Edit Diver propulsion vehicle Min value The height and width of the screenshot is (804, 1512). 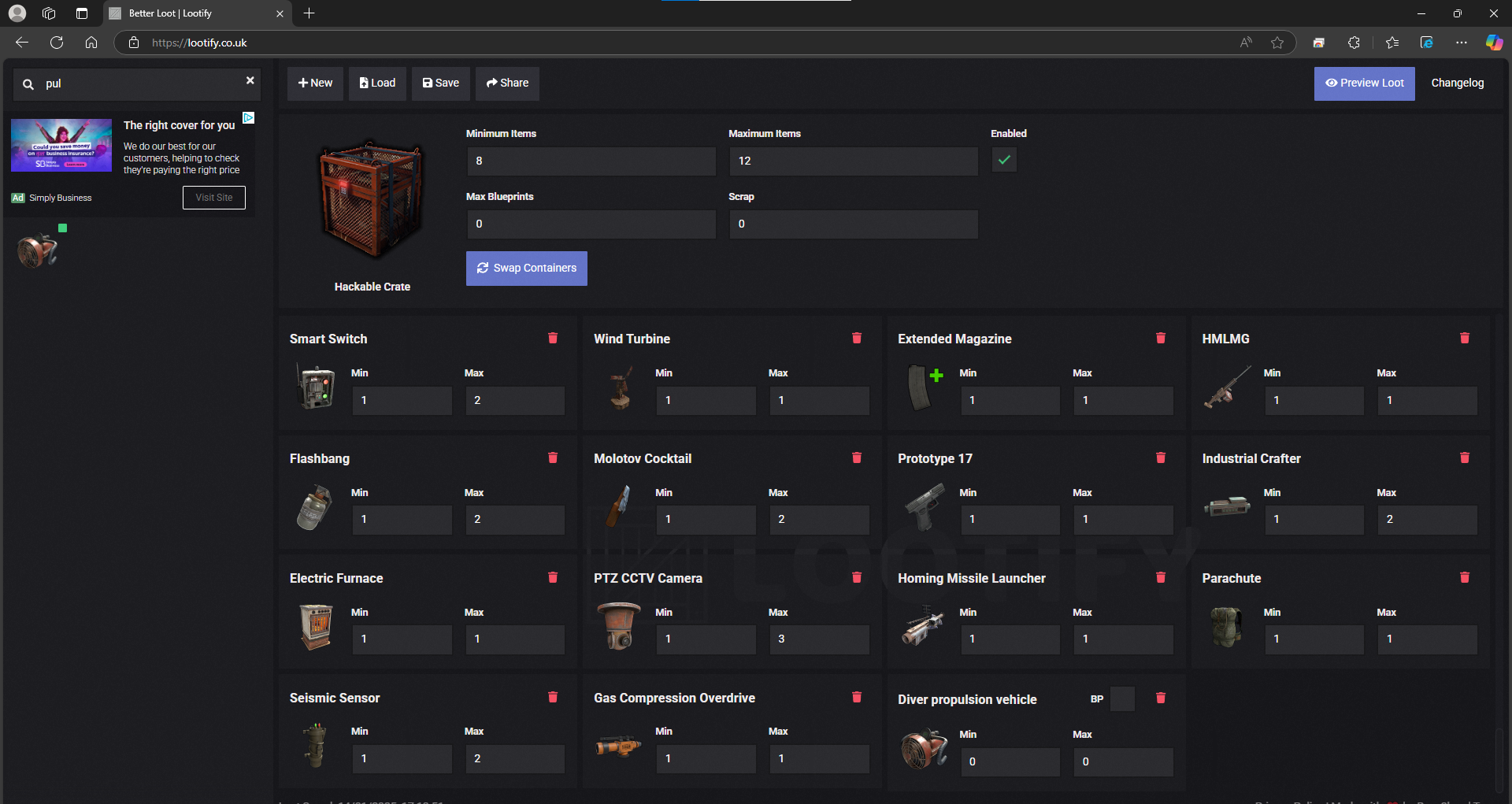pos(1010,761)
